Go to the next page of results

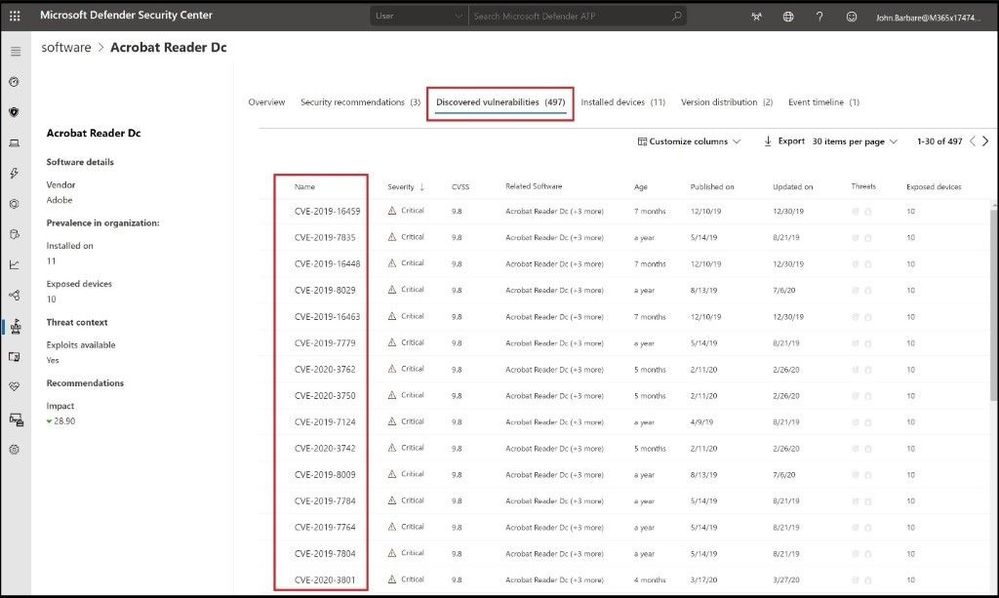[x=986, y=141]
